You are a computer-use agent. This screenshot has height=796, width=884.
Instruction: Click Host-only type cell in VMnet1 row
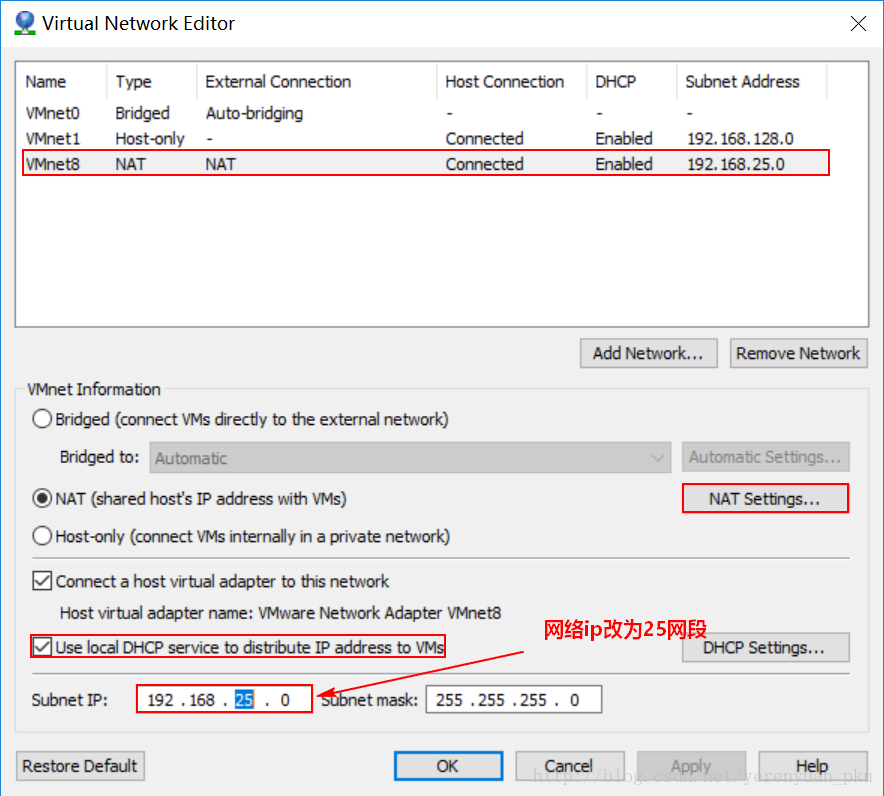tap(150, 139)
